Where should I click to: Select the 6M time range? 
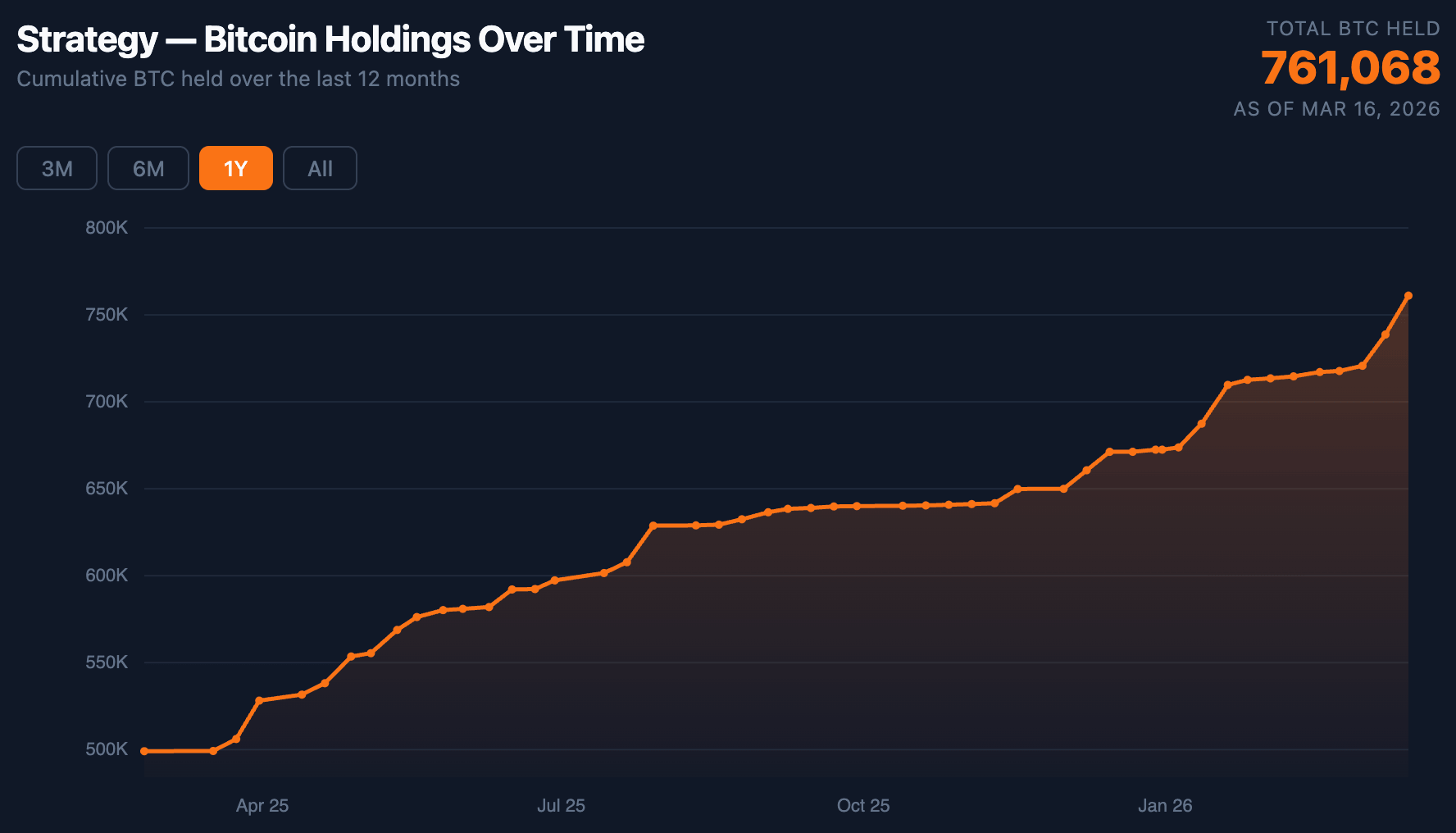point(148,168)
